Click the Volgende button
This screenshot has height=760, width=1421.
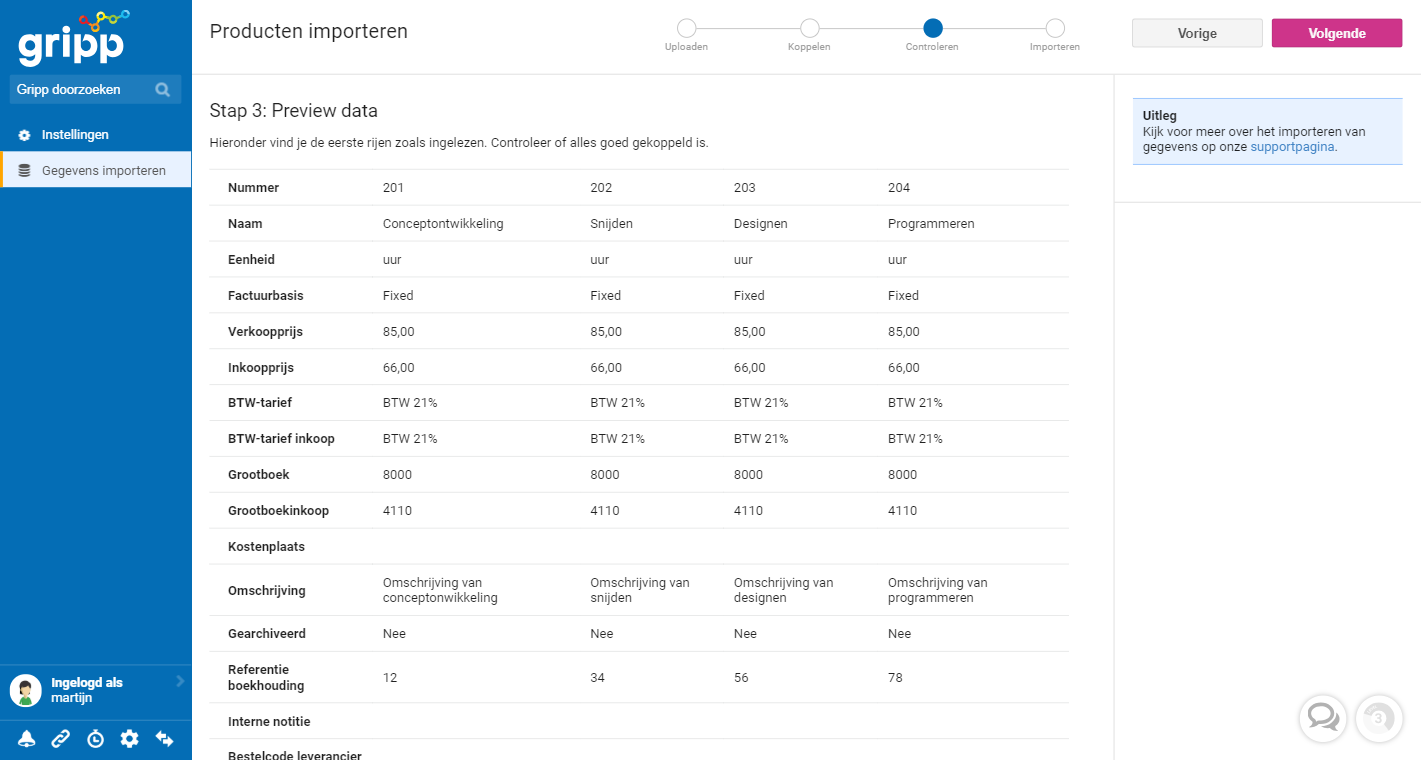point(1337,33)
